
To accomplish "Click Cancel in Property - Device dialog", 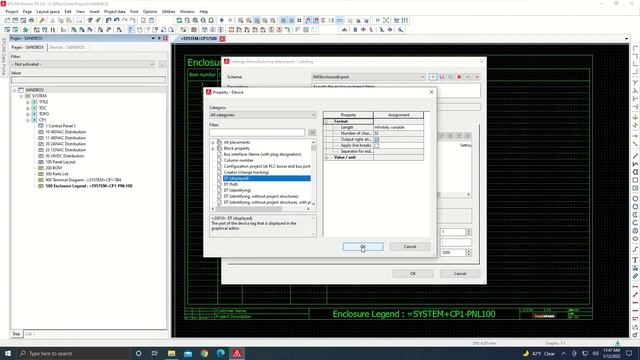I will (410, 247).
